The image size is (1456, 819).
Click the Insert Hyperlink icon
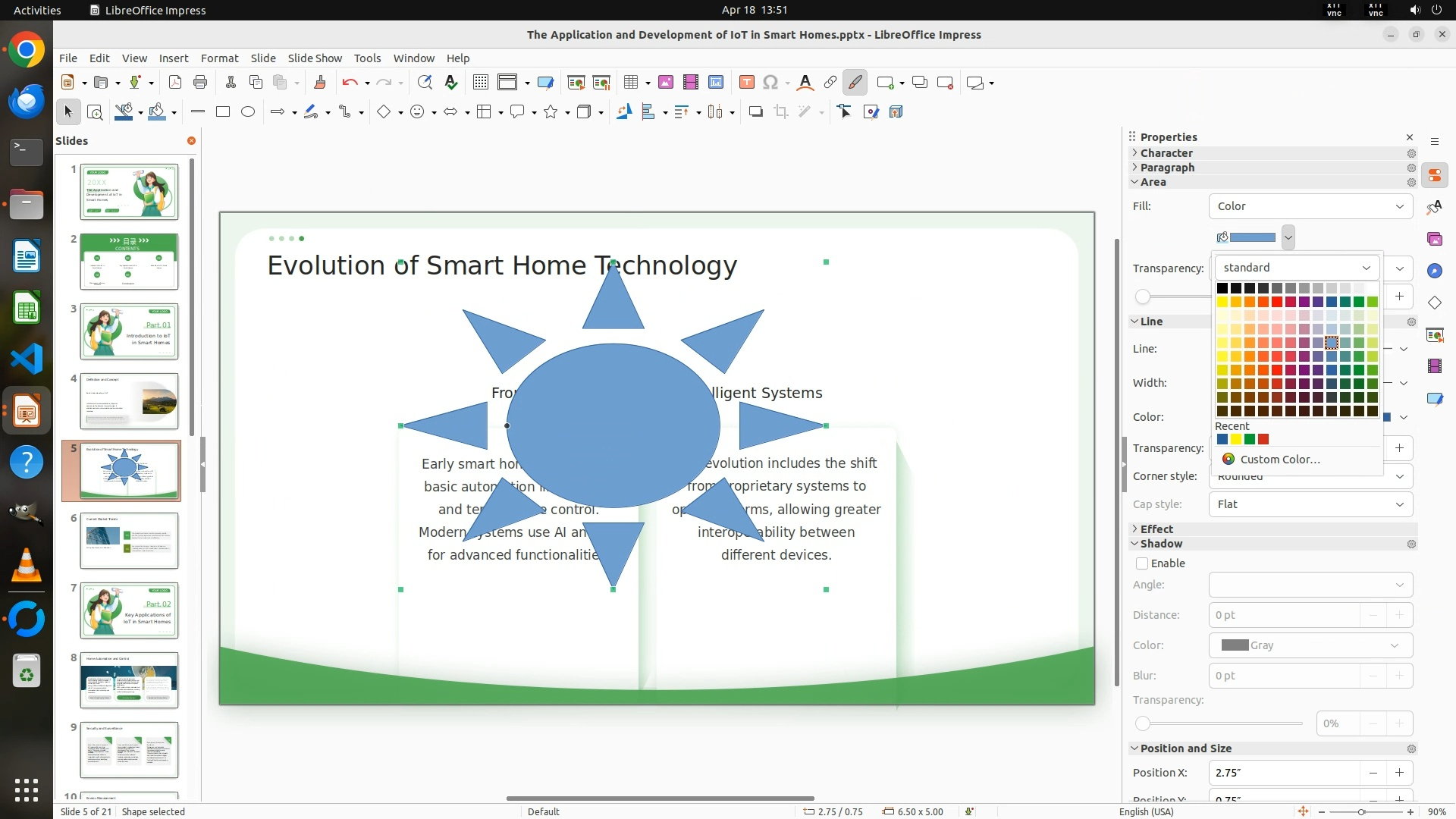(830, 83)
